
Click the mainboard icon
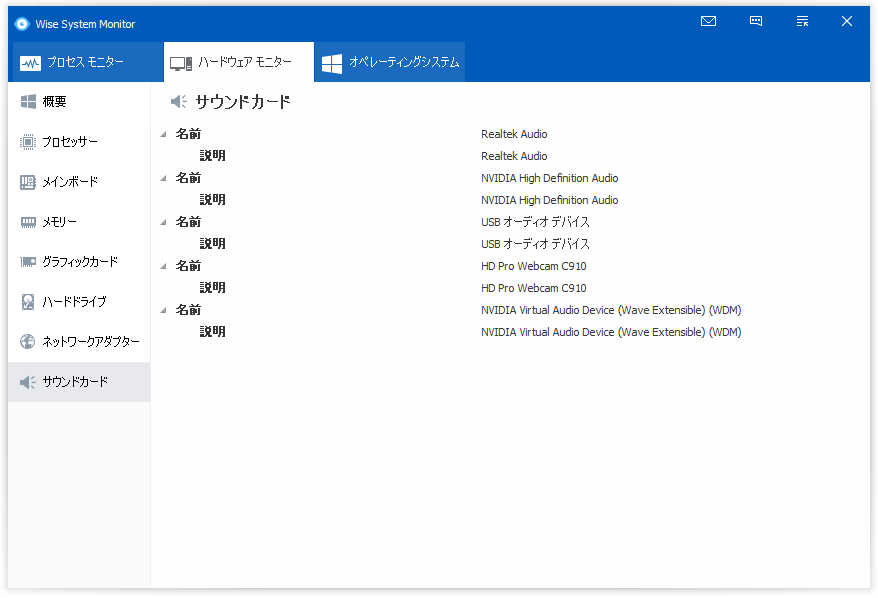click(x=27, y=182)
